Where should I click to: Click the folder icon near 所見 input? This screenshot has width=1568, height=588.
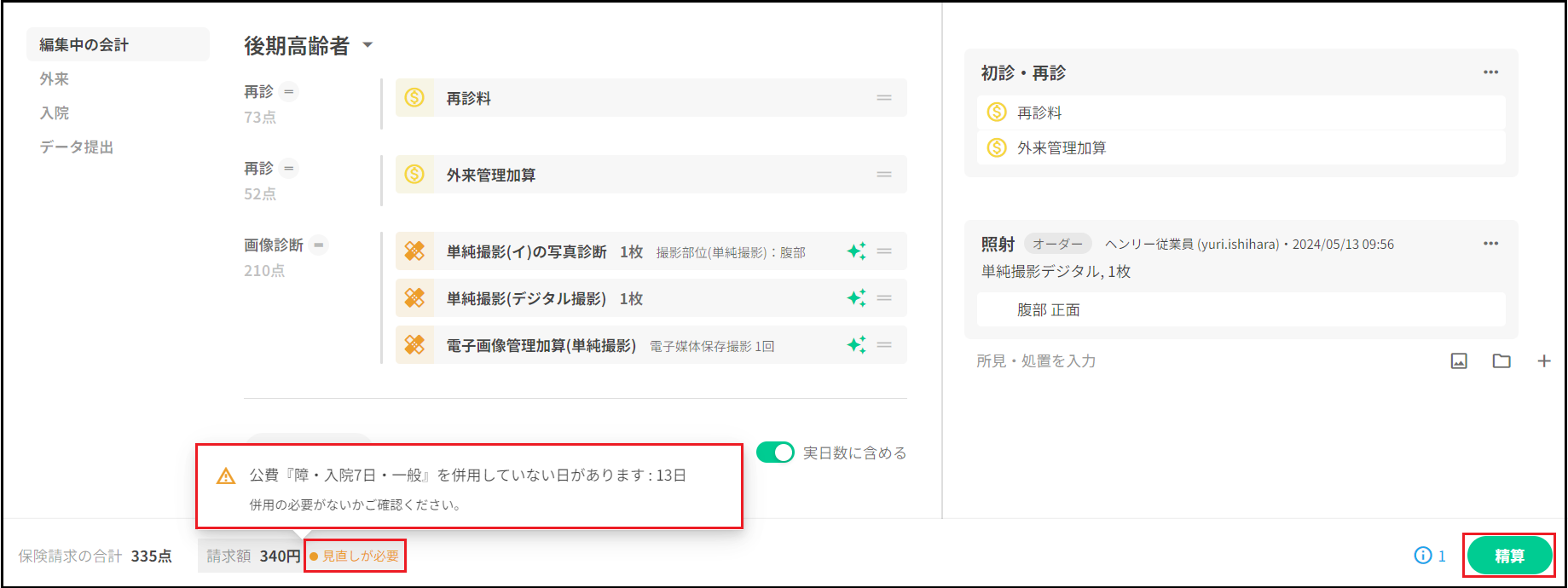click(x=1501, y=361)
